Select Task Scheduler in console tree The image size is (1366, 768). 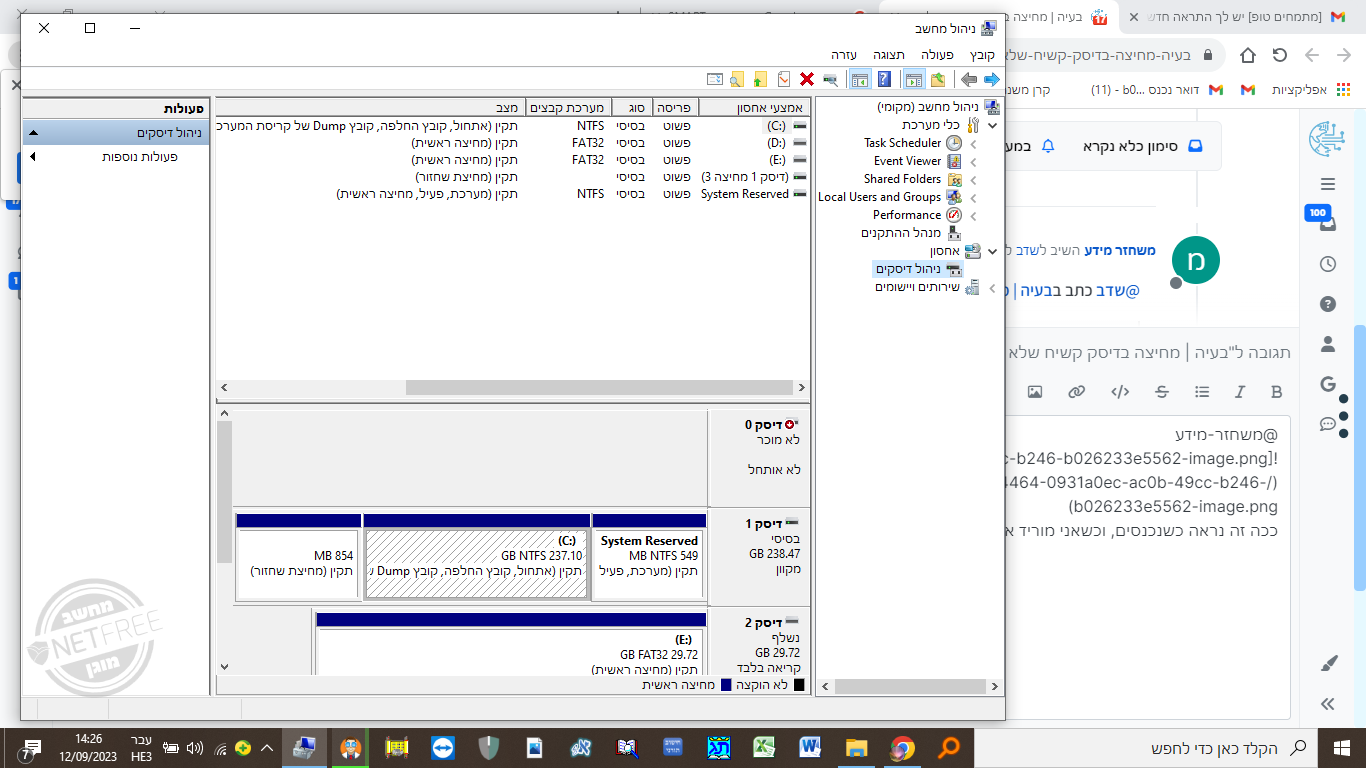[x=903, y=143]
